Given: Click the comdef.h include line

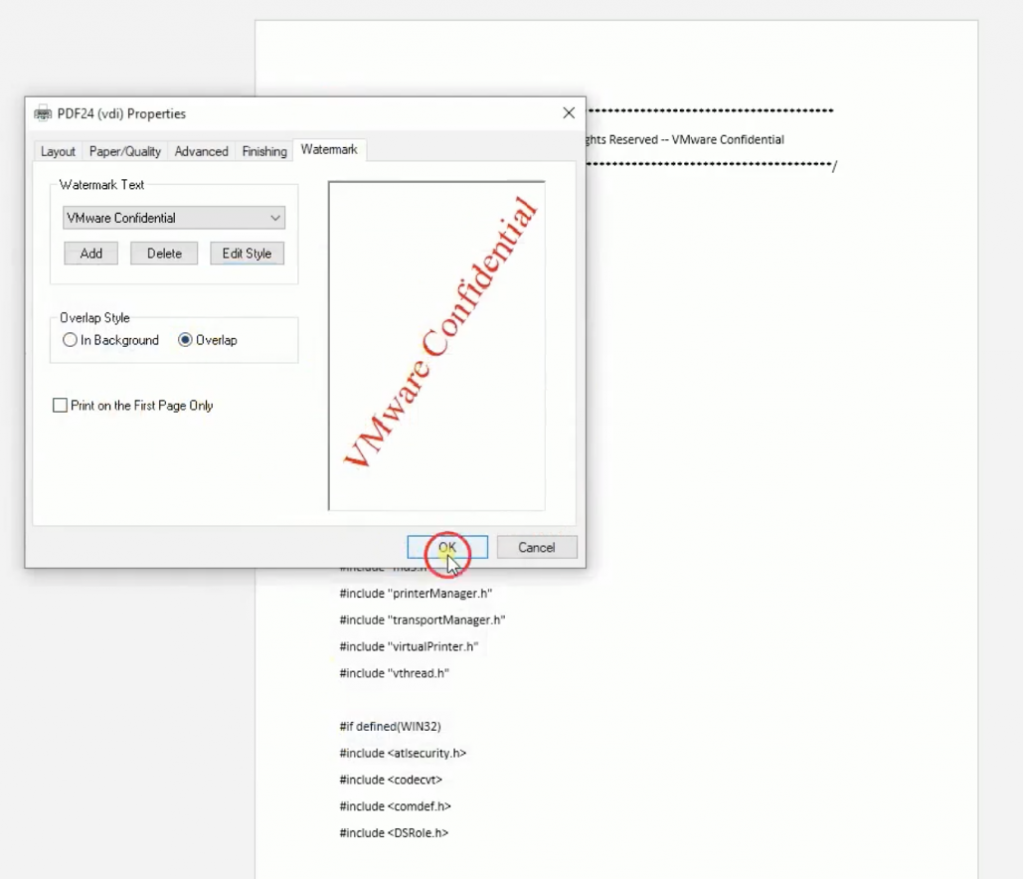Looking at the screenshot, I should click(x=395, y=807).
